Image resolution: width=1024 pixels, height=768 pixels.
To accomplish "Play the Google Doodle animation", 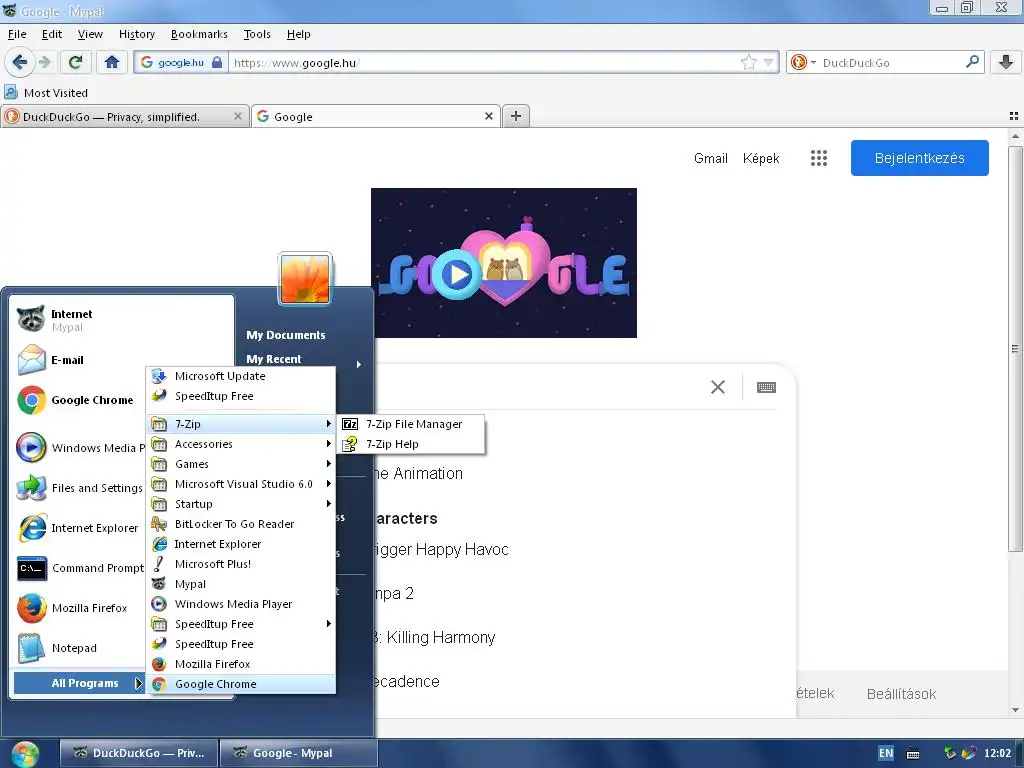I will pyautogui.click(x=456, y=274).
